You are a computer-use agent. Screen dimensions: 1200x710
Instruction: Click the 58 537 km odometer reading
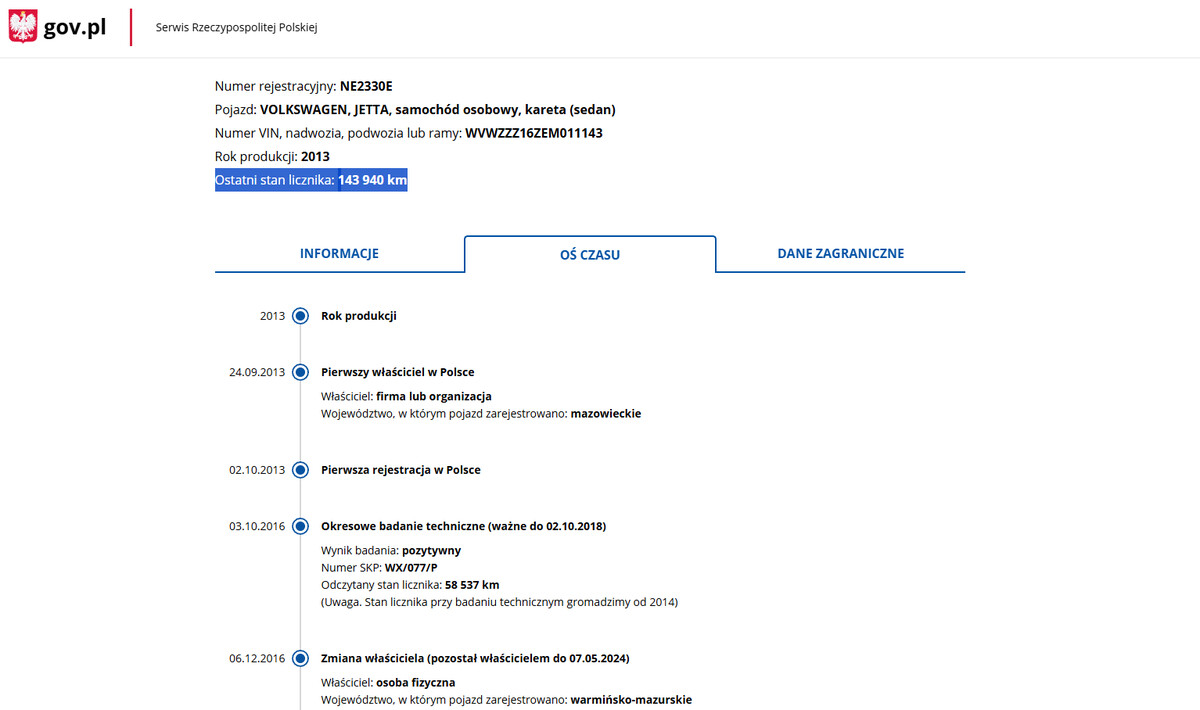(x=472, y=585)
